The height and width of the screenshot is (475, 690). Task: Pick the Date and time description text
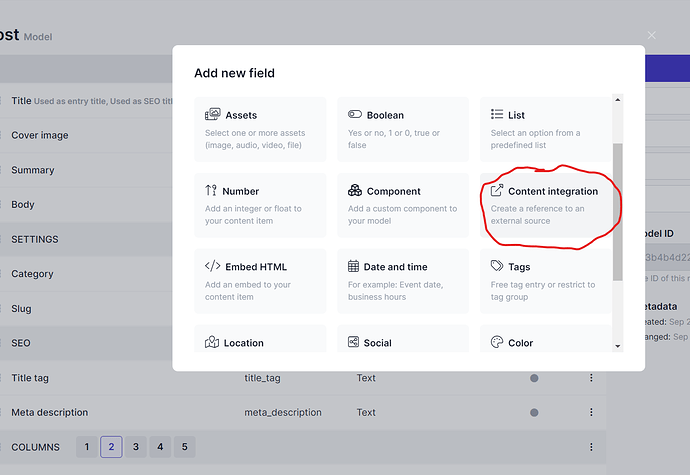[395, 291]
